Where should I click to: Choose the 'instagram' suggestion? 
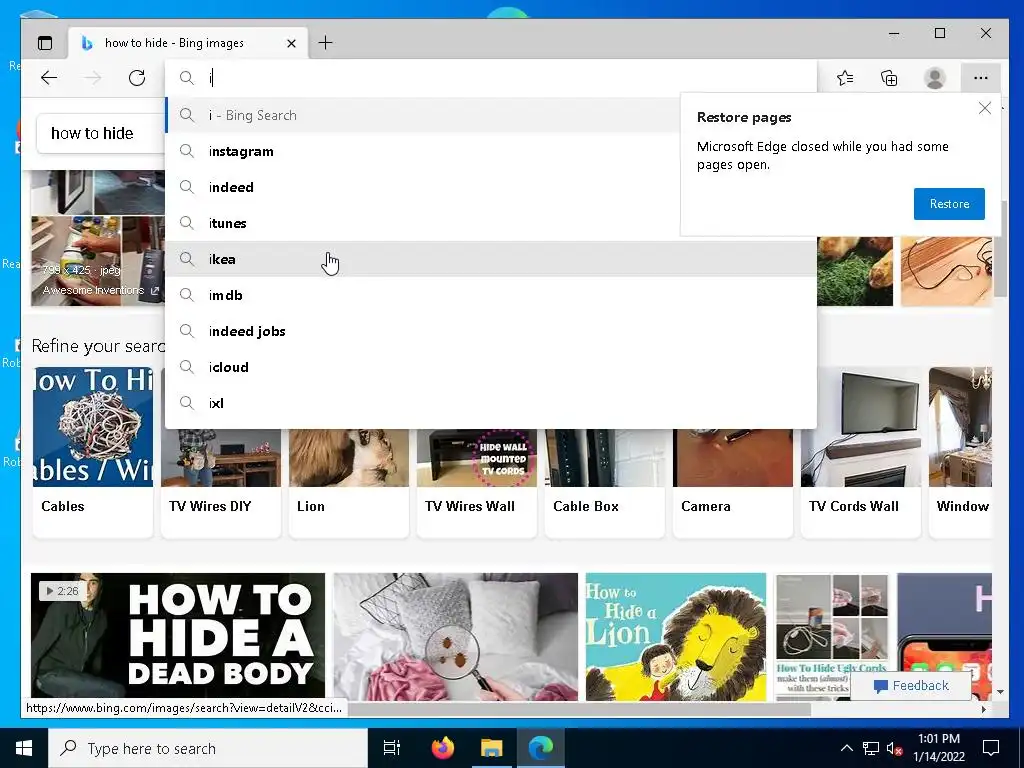click(x=423, y=151)
